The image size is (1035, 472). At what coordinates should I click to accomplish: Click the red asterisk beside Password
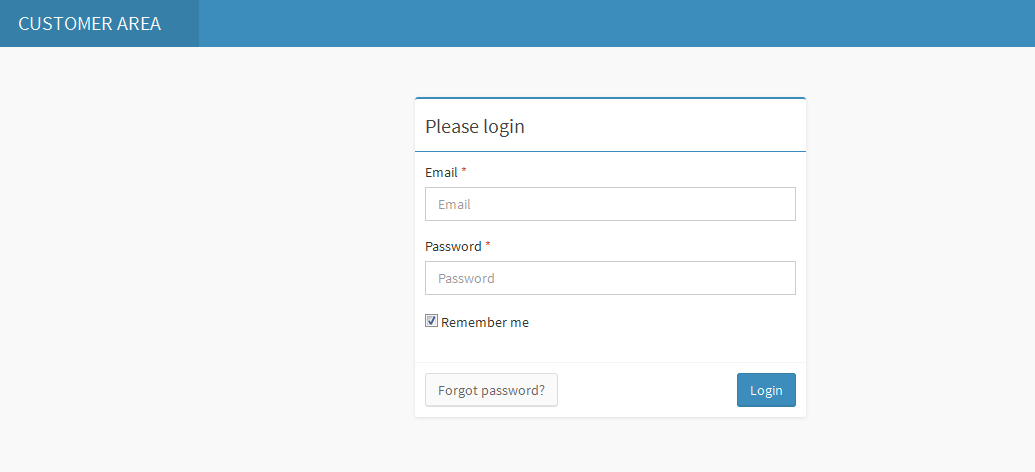point(488,245)
